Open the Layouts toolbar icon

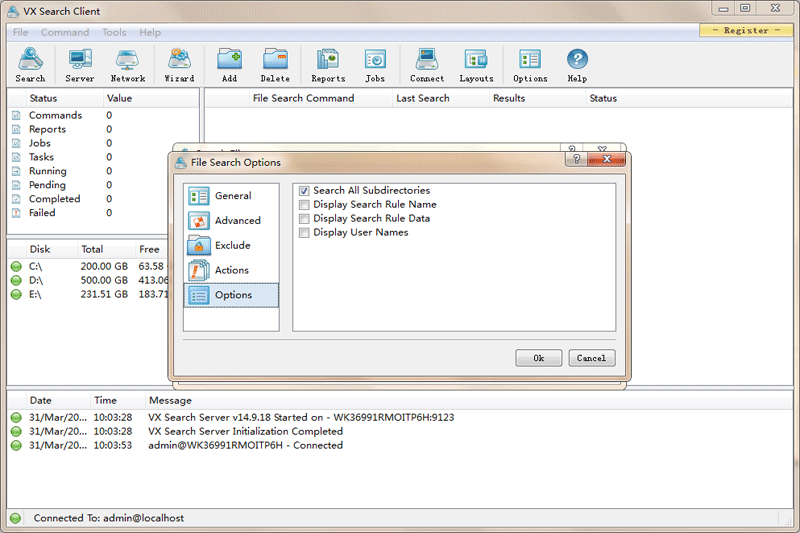[476, 60]
